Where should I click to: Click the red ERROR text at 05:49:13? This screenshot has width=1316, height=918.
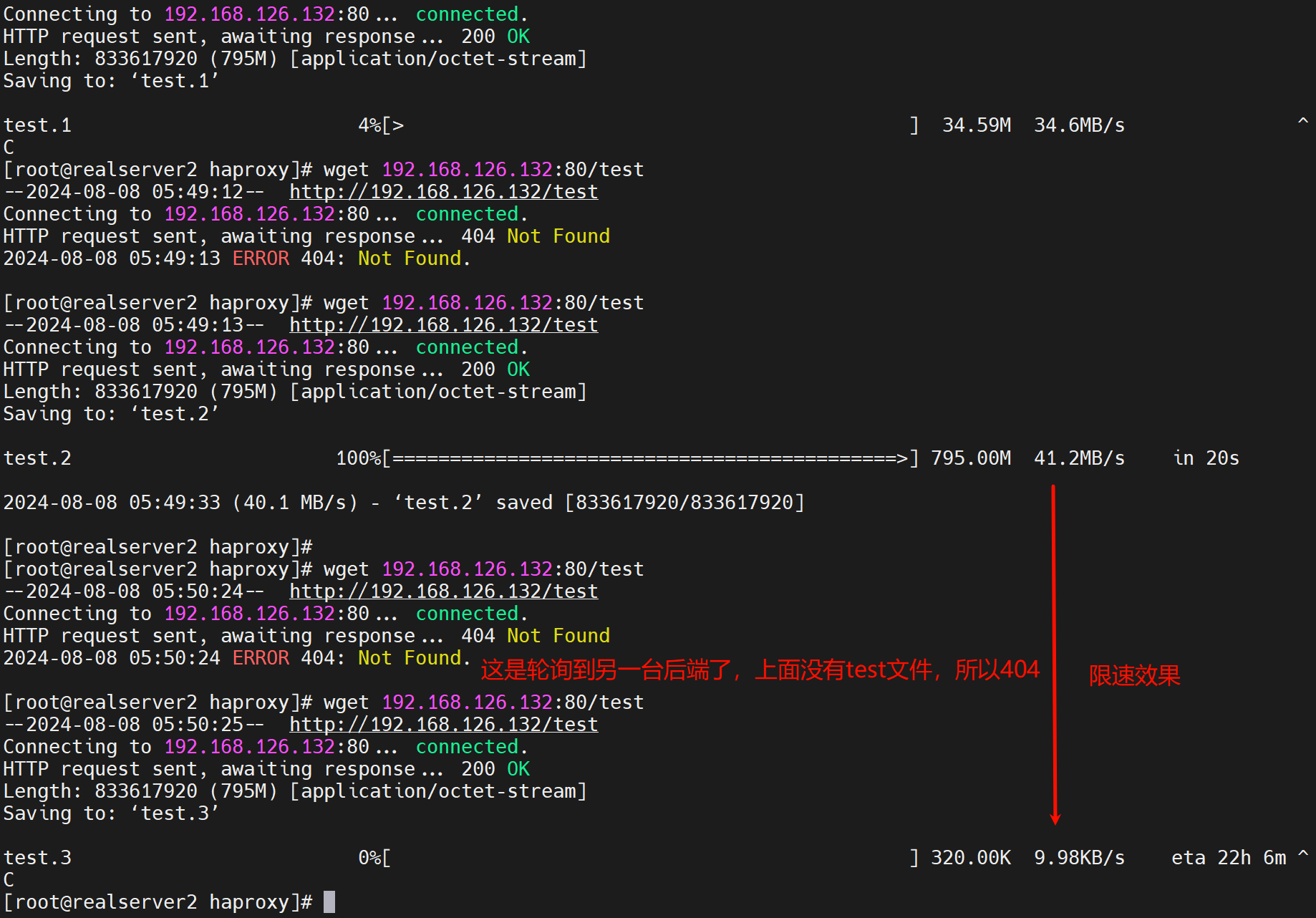261,259
